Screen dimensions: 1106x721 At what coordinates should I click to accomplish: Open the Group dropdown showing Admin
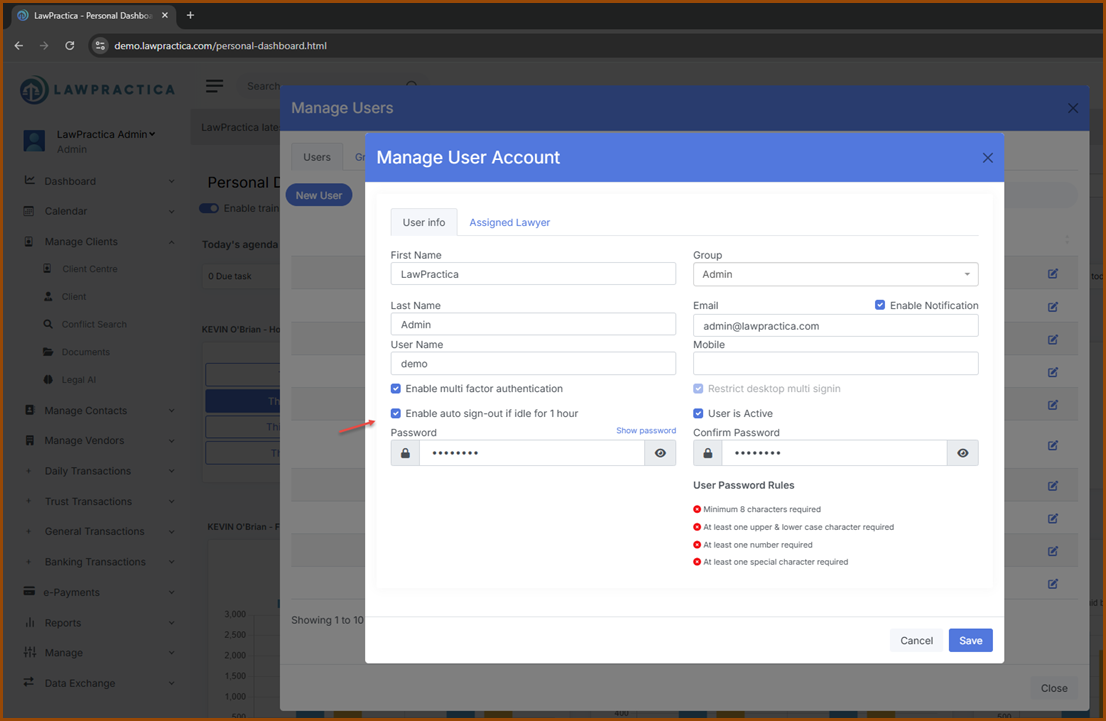pyautogui.click(x=835, y=274)
